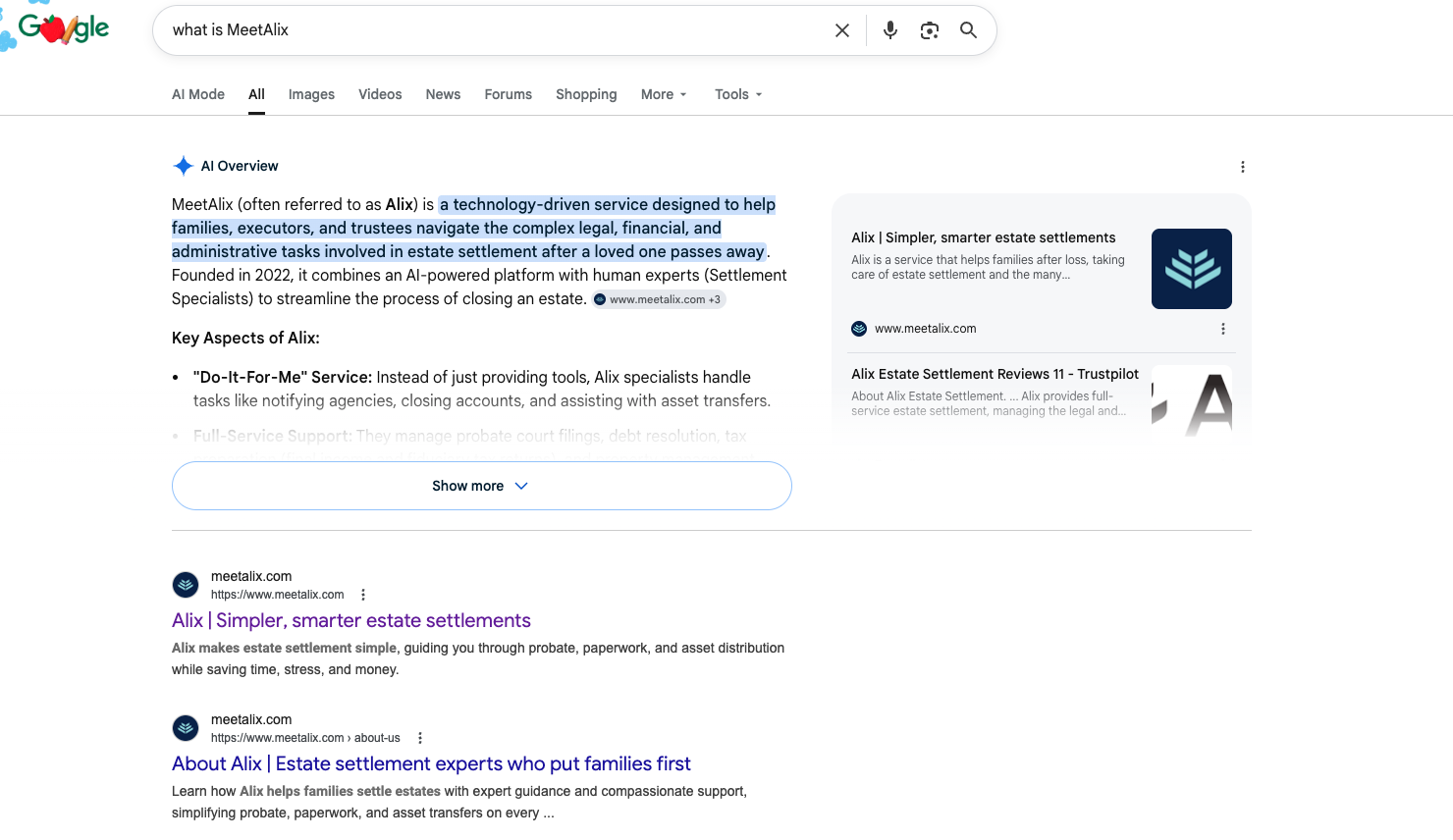Open the Tools dropdown
The image size is (1453, 840).
pos(738,94)
